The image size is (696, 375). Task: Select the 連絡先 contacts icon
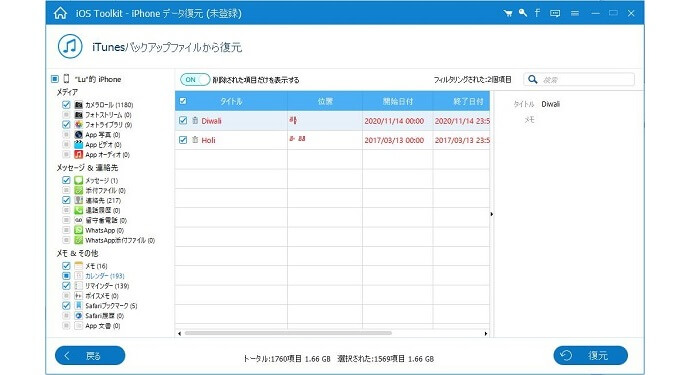79,200
